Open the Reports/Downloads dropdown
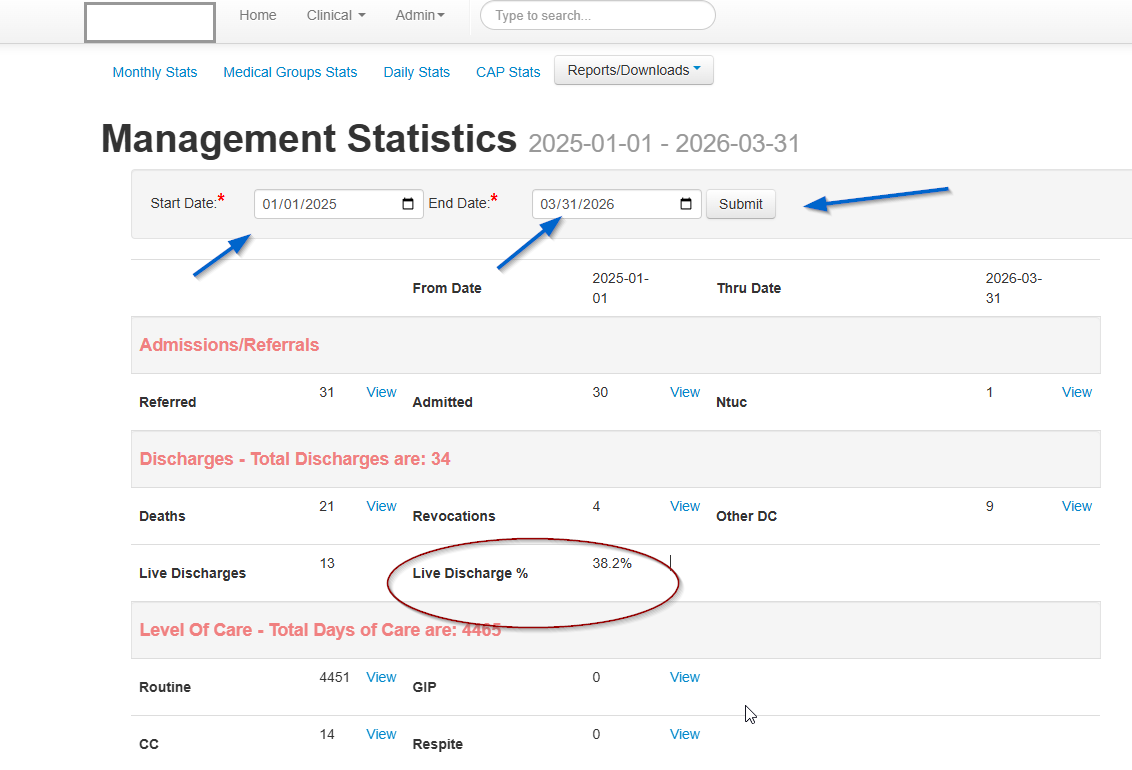1132x770 pixels. (634, 70)
